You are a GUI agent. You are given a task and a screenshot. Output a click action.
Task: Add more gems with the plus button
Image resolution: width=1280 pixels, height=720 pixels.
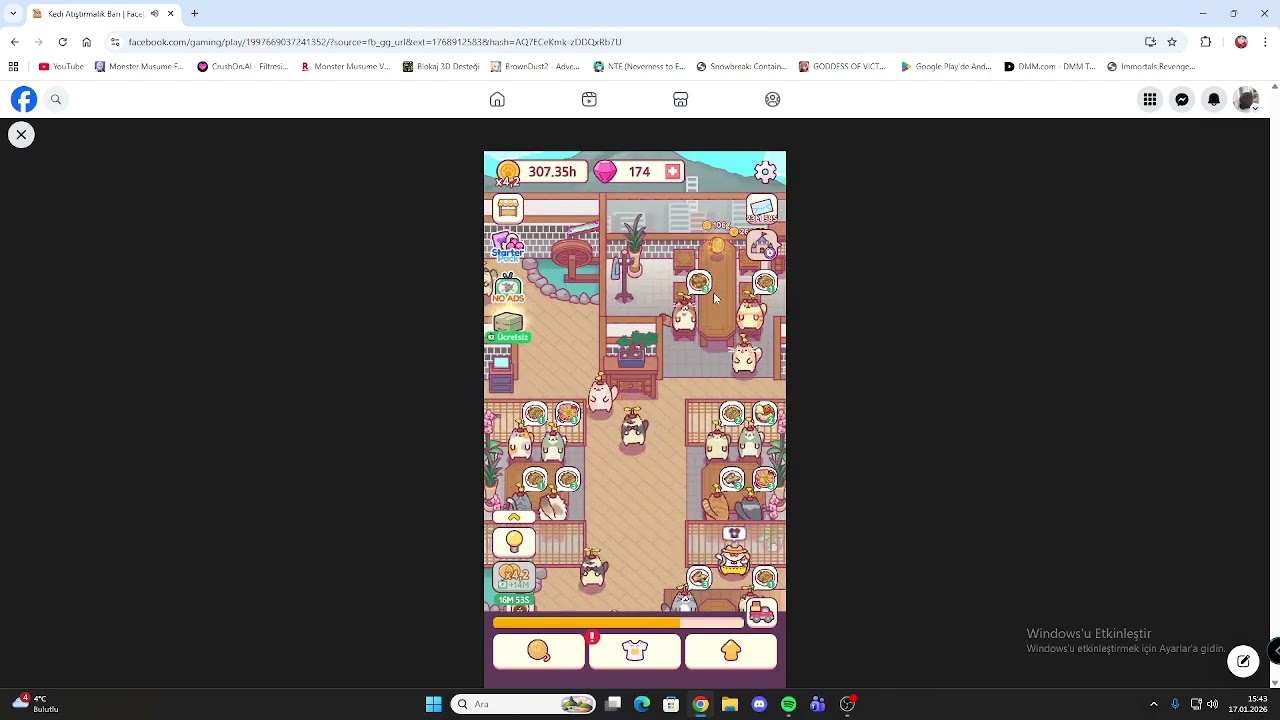point(672,172)
